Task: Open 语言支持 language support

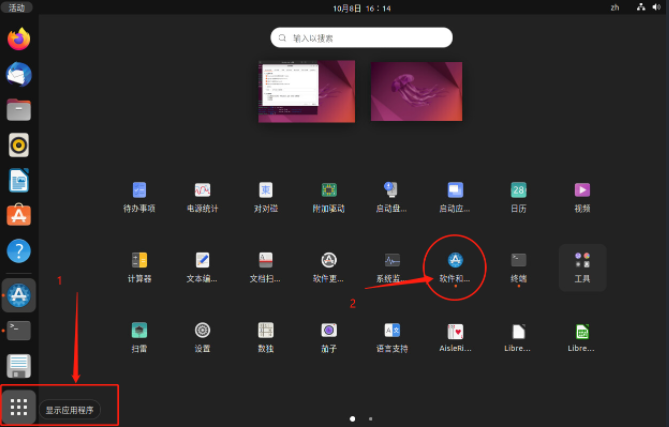Action: click(392, 337)
